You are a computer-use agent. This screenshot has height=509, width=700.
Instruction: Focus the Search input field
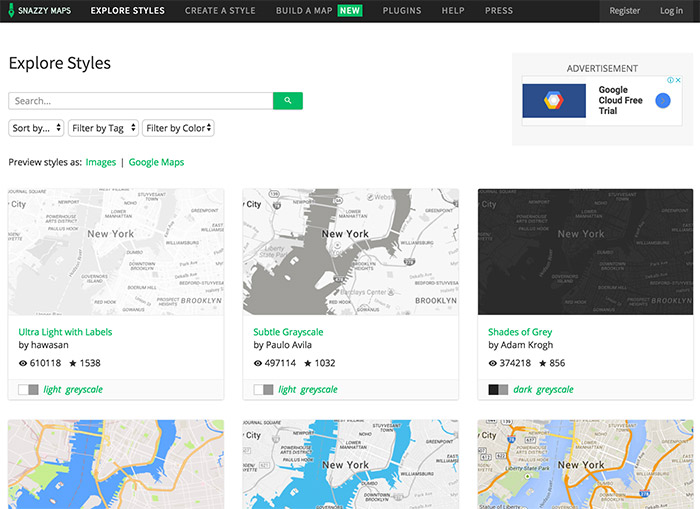tap(141, 100)
